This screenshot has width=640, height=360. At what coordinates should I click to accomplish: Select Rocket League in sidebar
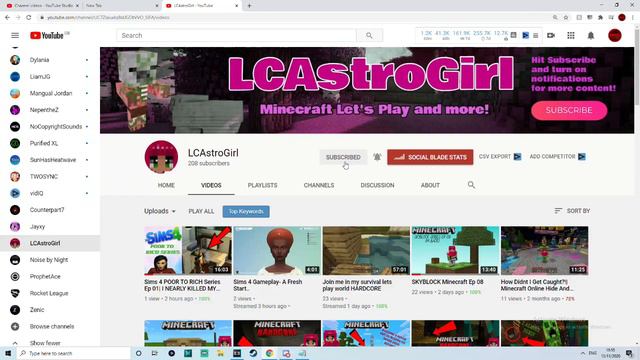pos(50,293)
